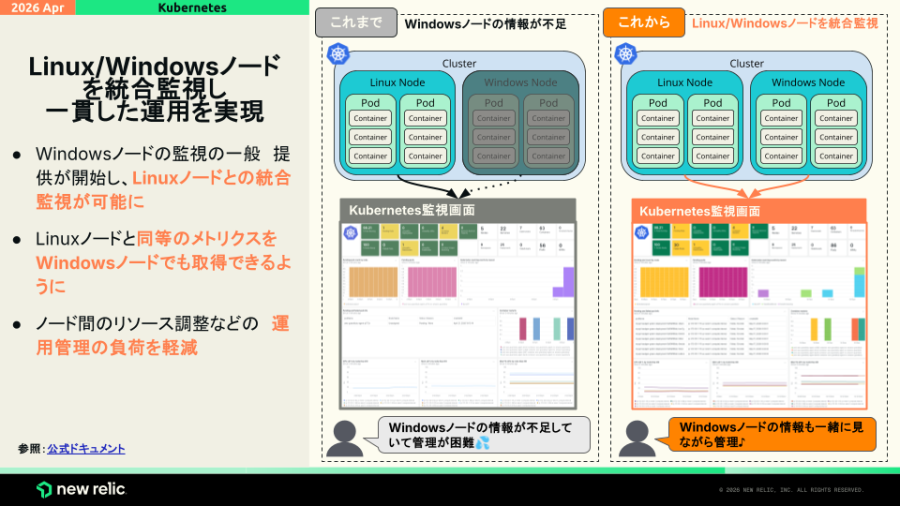This screenshot has height=506, width=900.
Task: Open the orange-framed Kubernetes dashboard screenshot
Action: (x=749, y=316)
